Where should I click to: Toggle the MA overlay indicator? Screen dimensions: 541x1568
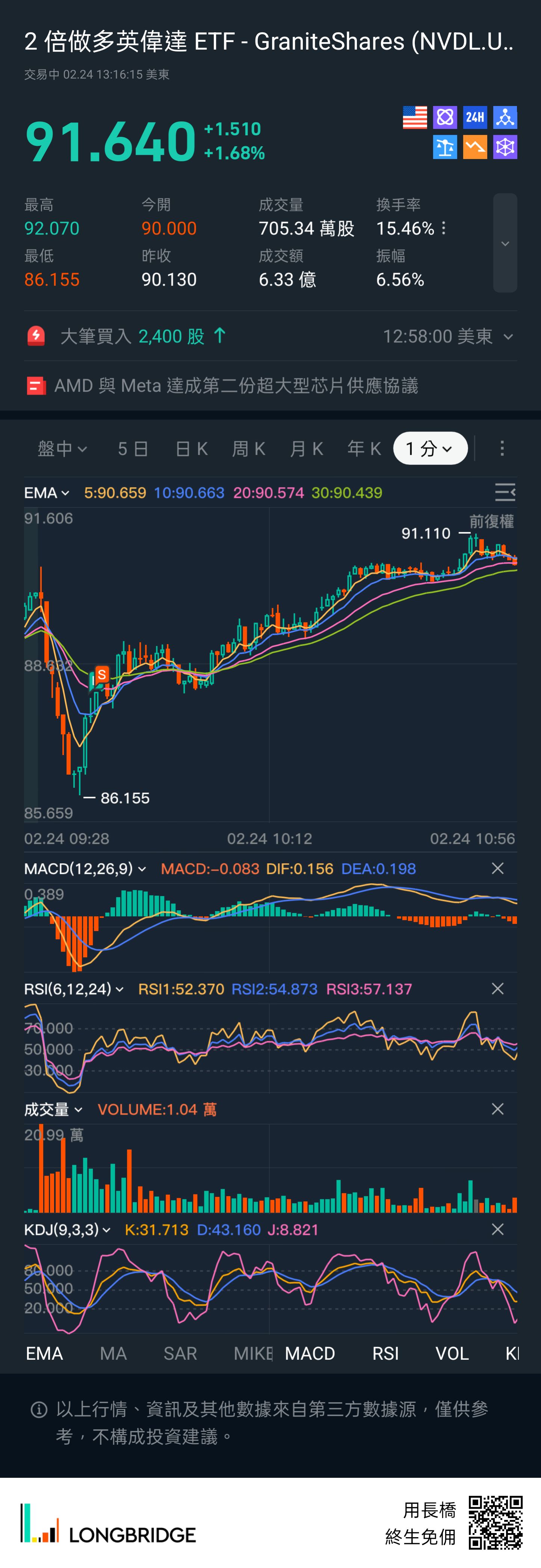(x=113, y=1353)
